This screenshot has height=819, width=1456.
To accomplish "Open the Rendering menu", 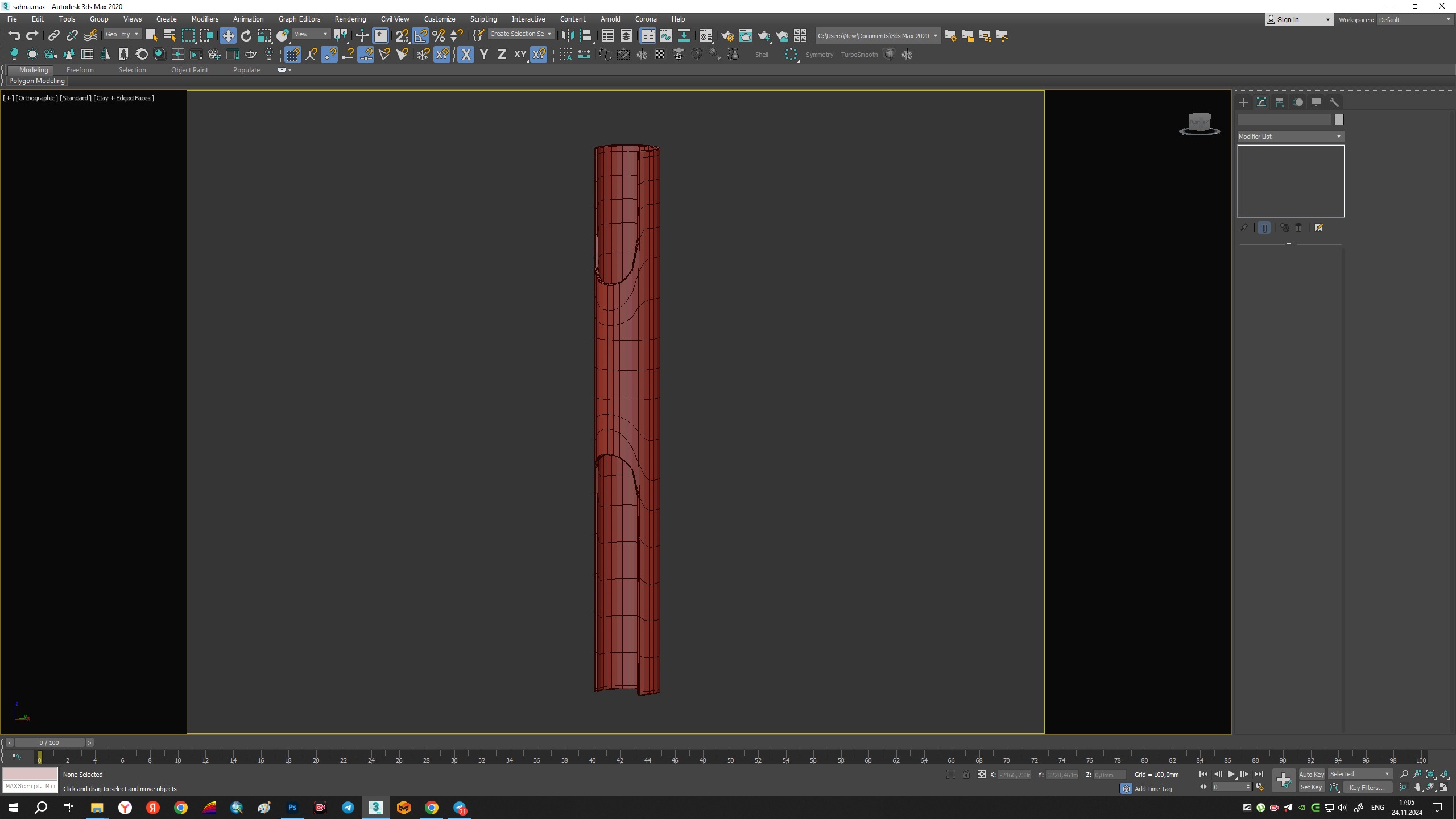I will click(350, 19).
